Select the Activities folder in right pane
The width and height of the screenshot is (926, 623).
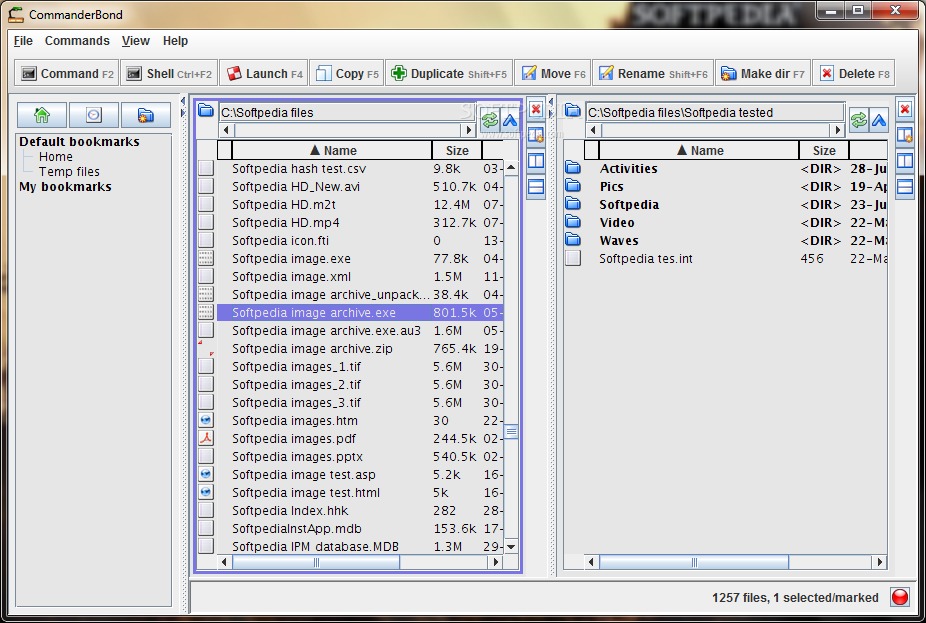628,168
